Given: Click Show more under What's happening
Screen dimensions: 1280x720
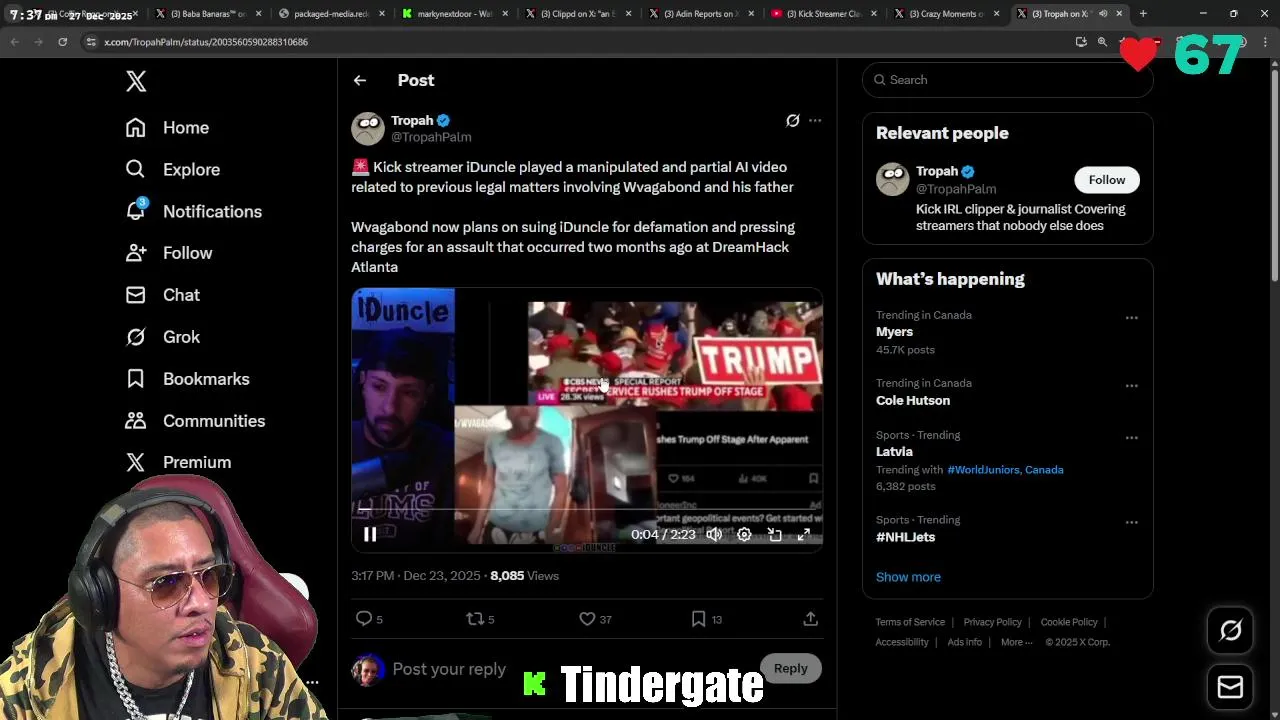Looking at the screenshot, I should [908, 577].
